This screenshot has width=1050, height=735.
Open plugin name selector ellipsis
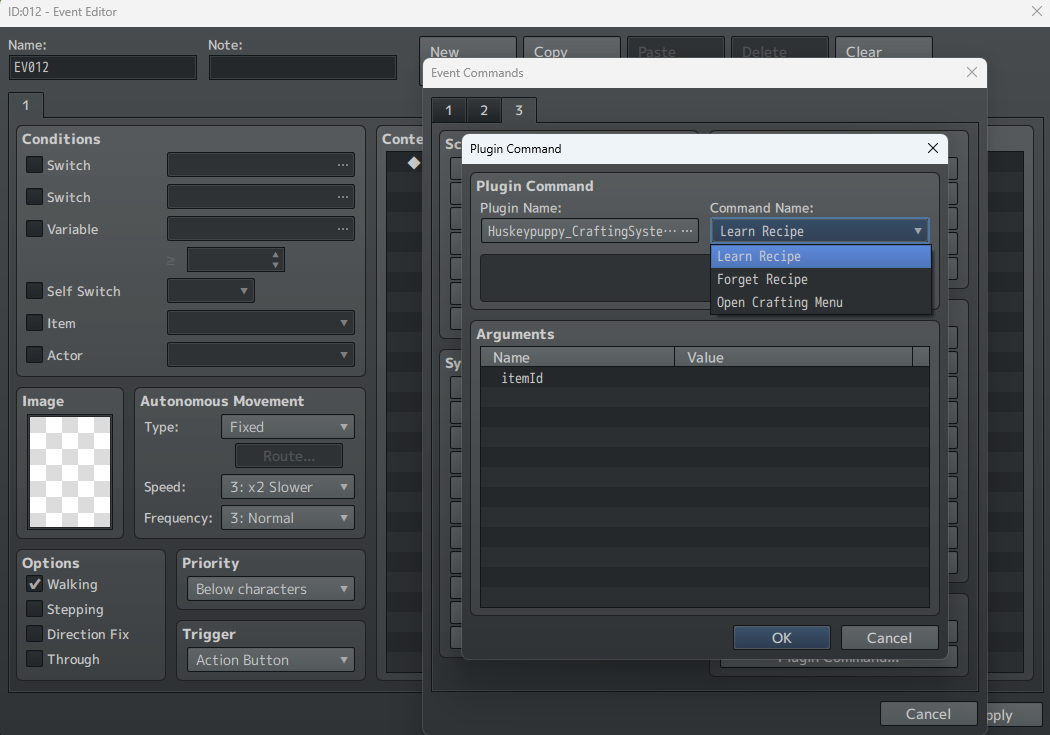pyautogui.click(x=687, y=231)
